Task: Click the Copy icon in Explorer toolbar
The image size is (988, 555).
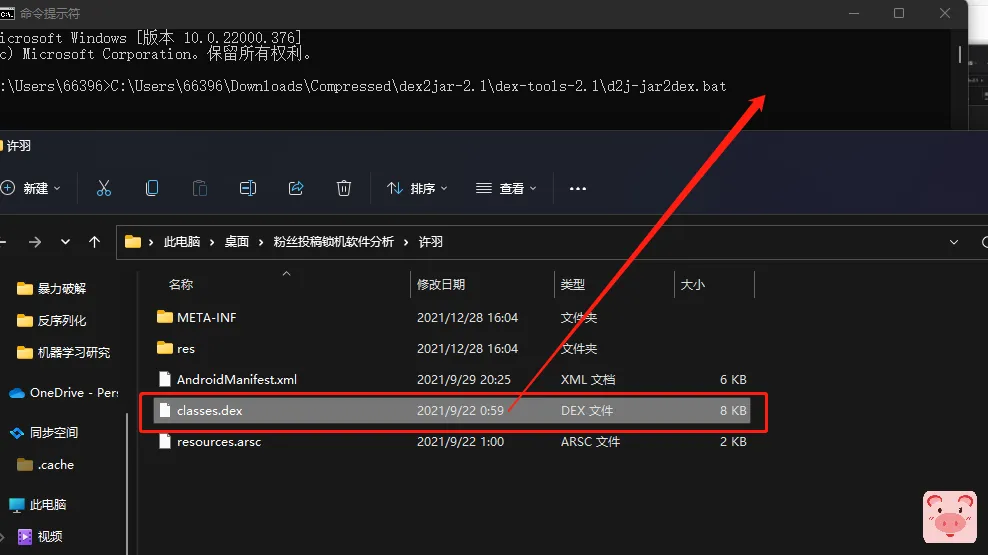Action: tap(152, 188)
